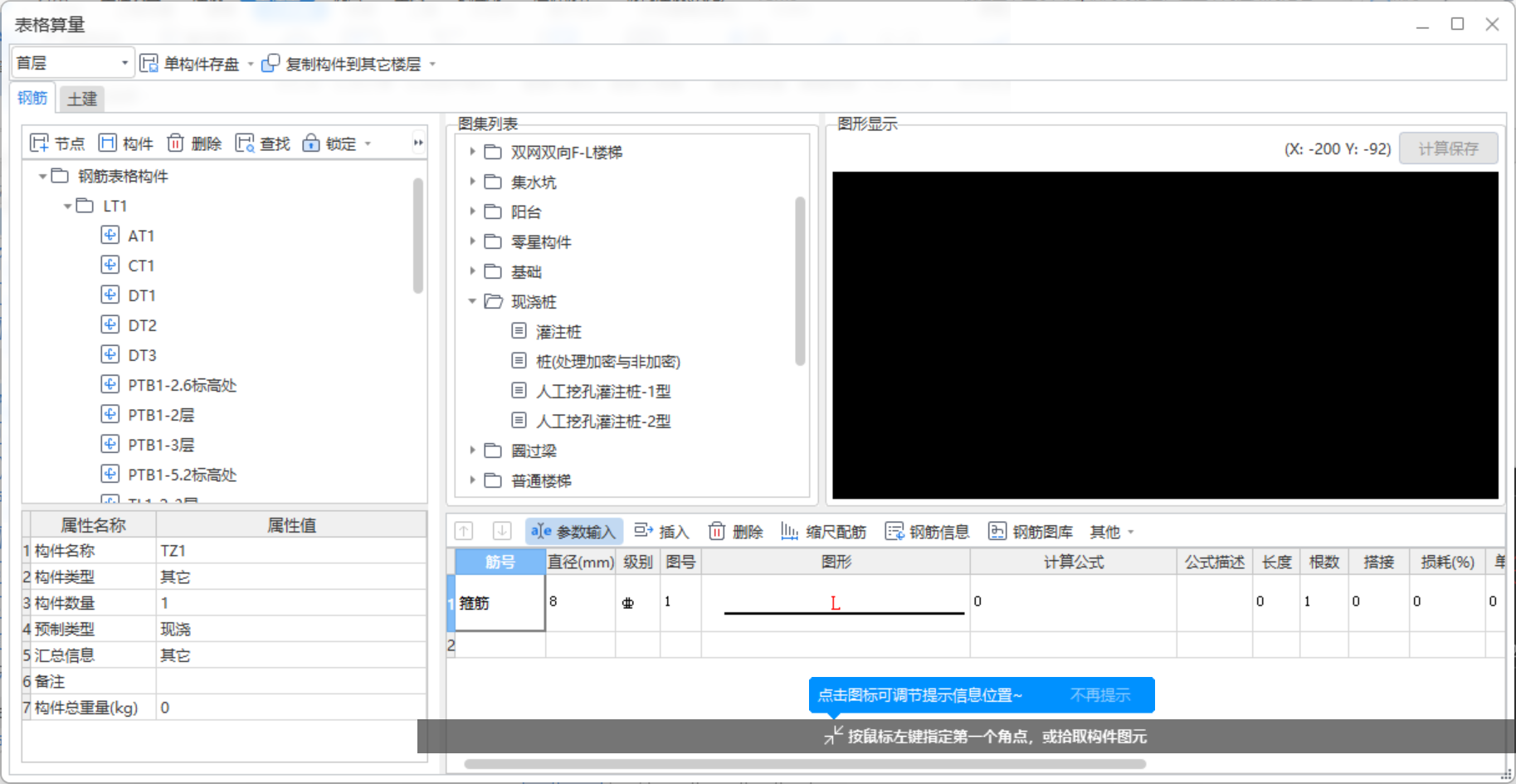
Task: Switch to the 土建 tab
Action: [82, 99]
